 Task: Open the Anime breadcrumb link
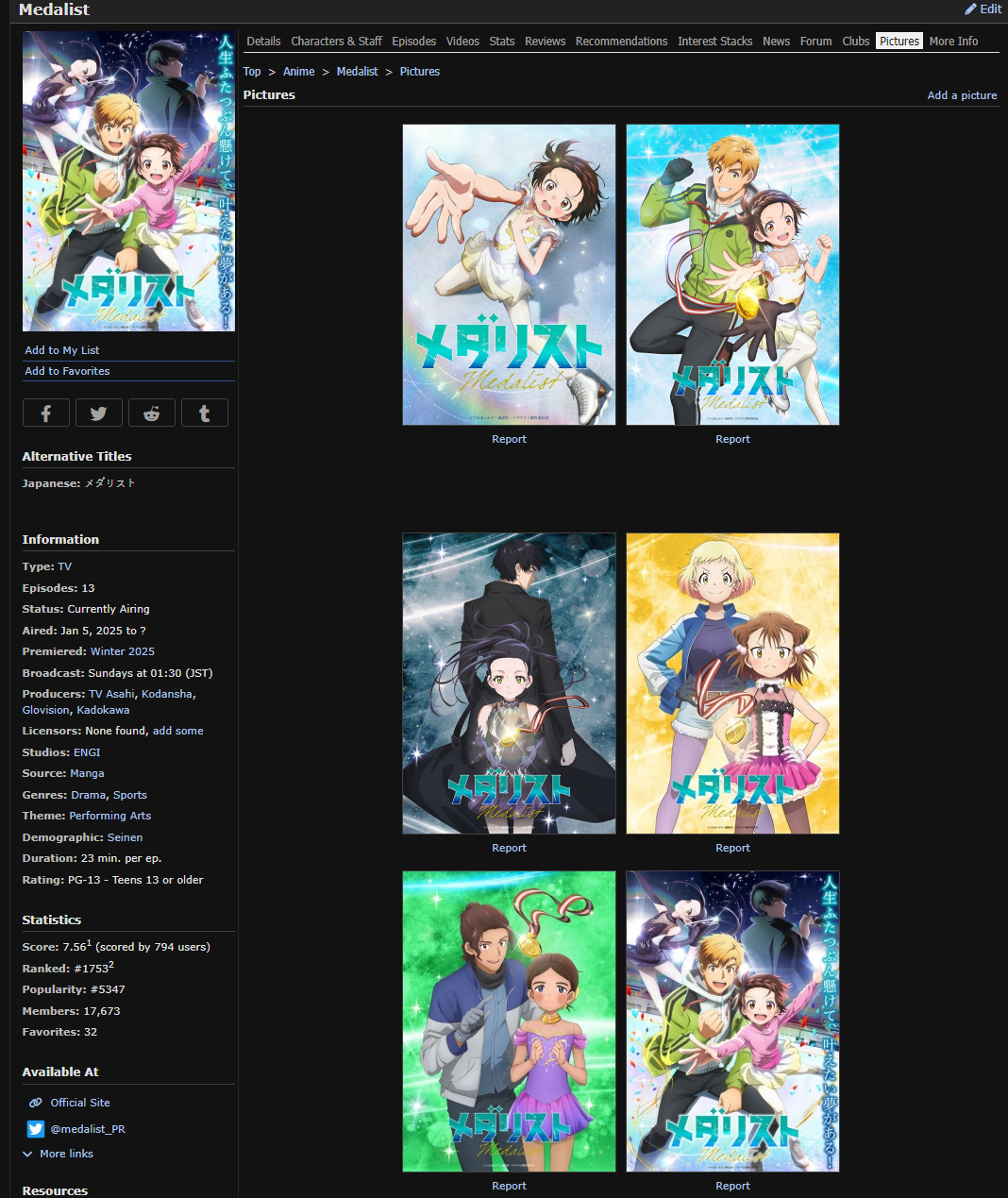click(298, 72)
